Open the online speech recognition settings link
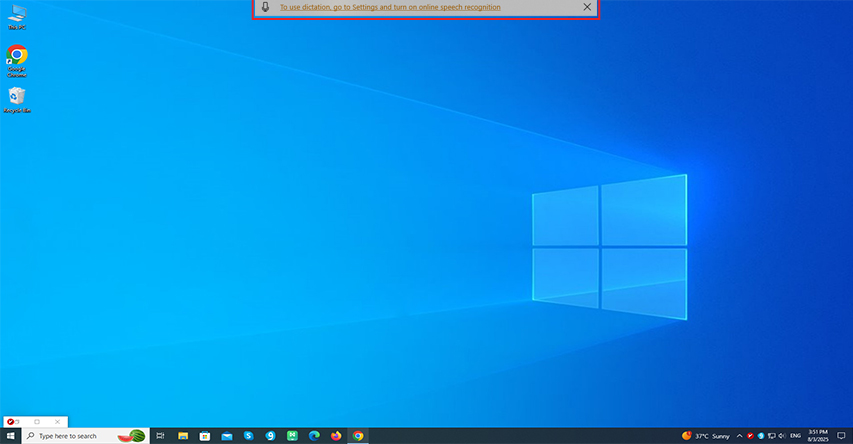This screenshot has width=853, height=444. pos(390,7)
